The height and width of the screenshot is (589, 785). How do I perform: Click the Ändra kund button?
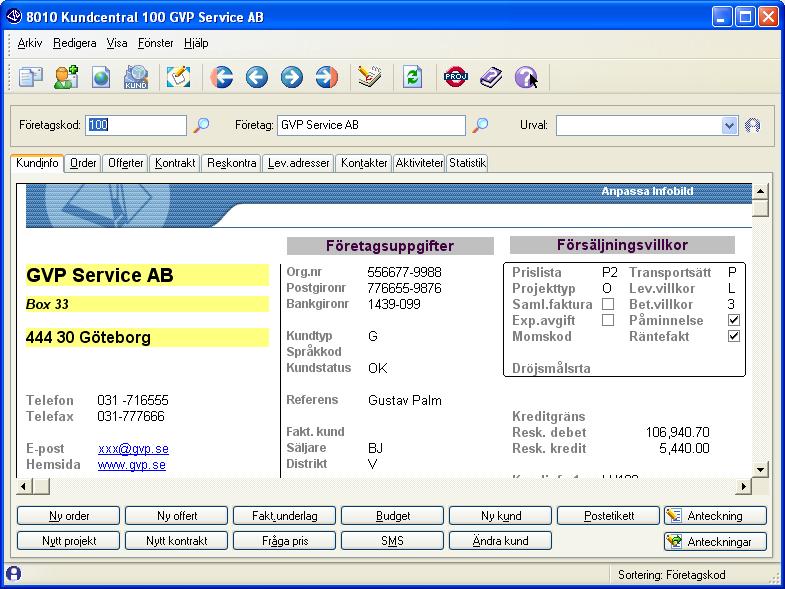[501, 541]
